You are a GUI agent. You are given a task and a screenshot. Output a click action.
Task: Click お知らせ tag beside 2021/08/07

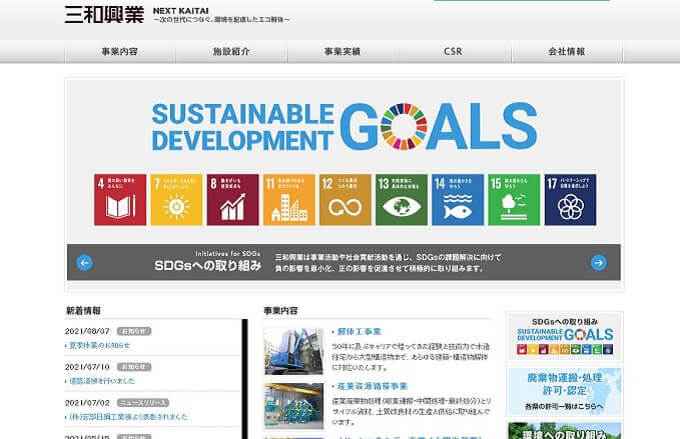pyautogui.click(x=134, y=331)
